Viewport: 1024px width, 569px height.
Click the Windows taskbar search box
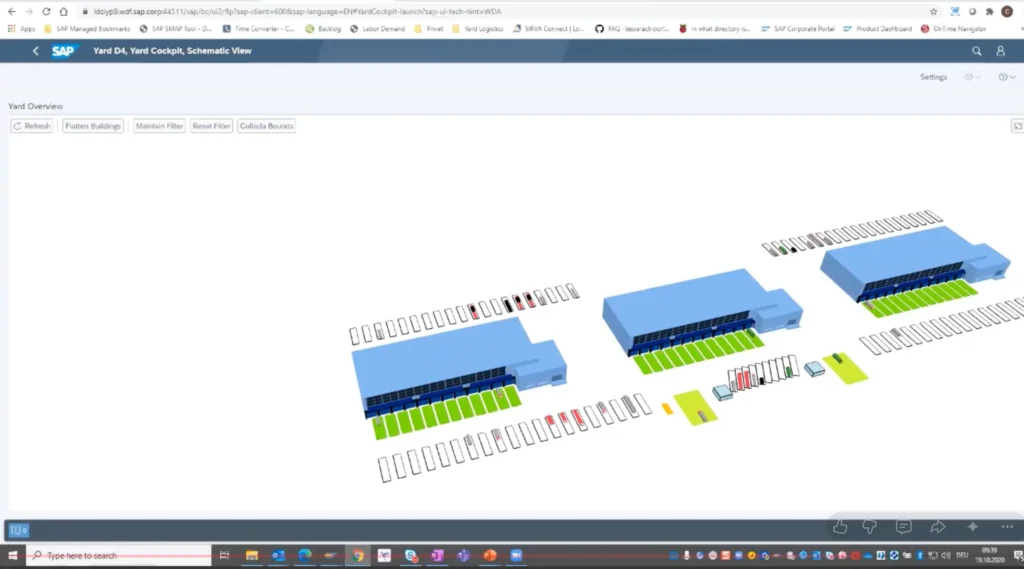point(119,556)
